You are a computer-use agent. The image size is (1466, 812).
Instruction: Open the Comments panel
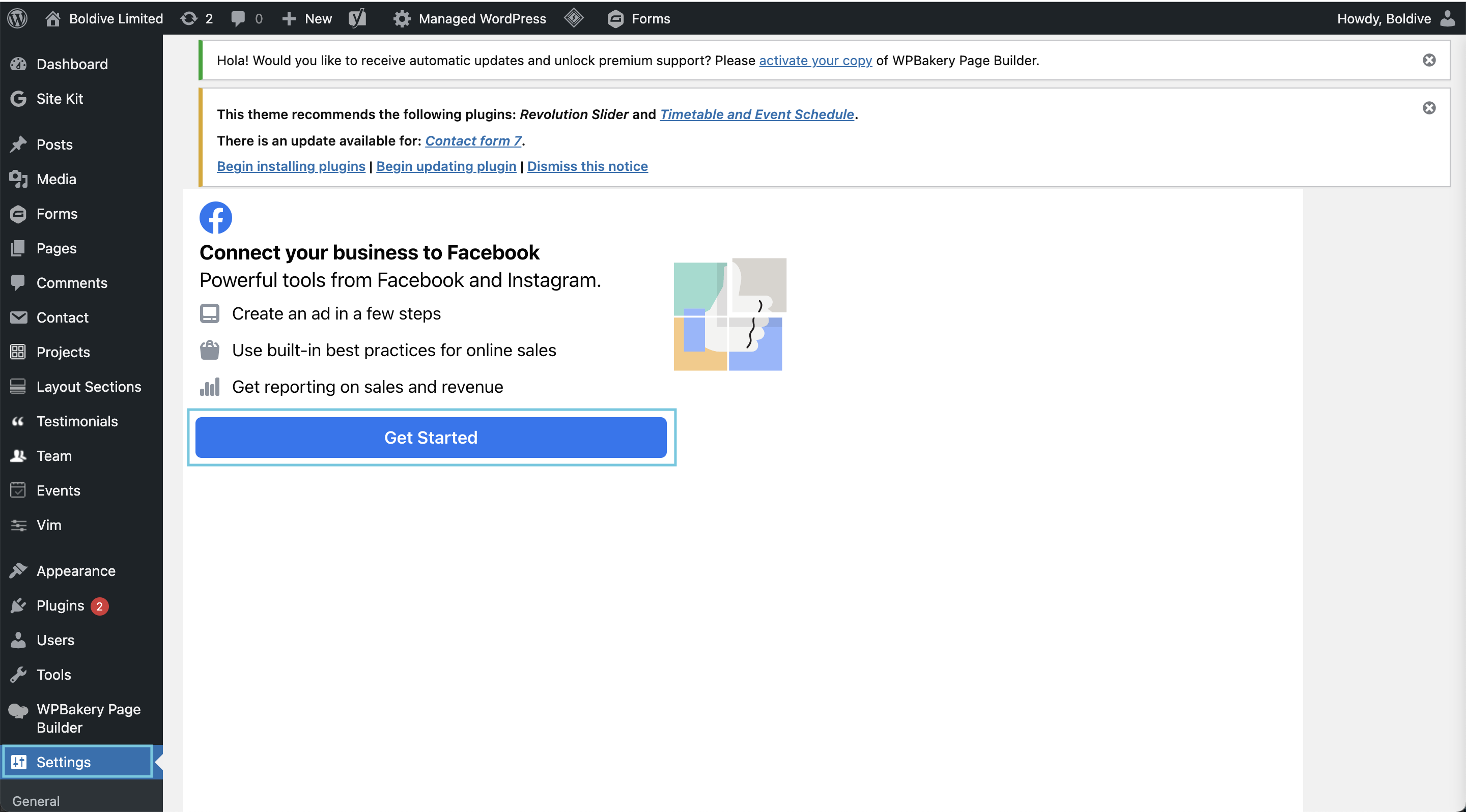[x=72, y=282]
